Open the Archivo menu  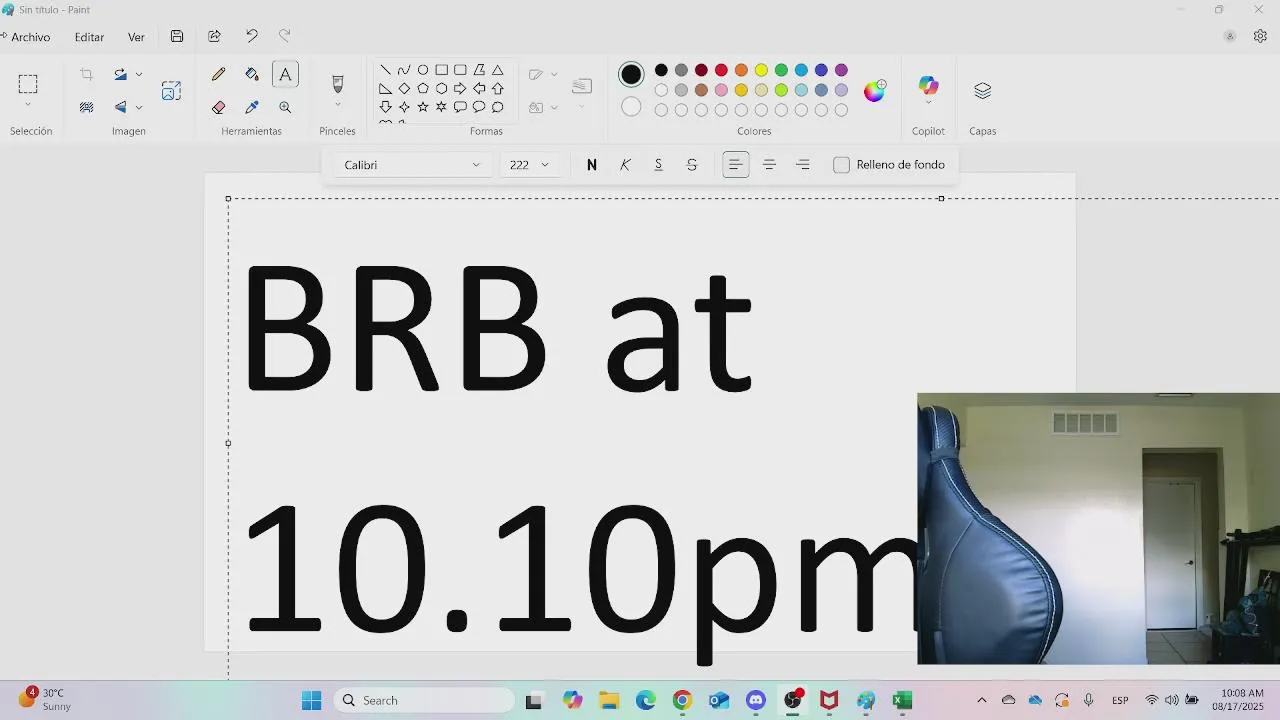point(28,37)
